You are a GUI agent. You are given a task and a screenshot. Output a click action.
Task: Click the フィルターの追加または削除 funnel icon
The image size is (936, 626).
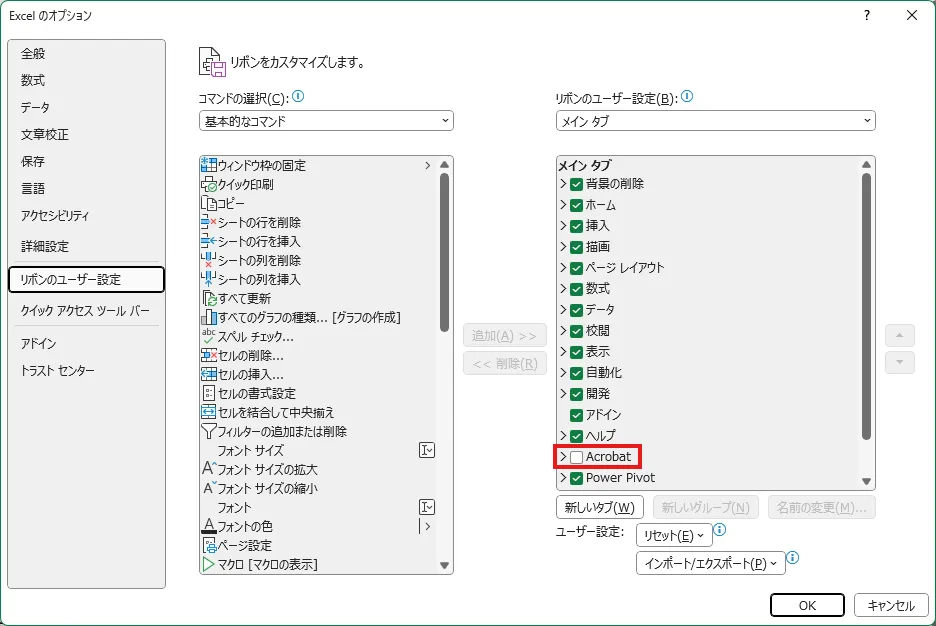209,431
